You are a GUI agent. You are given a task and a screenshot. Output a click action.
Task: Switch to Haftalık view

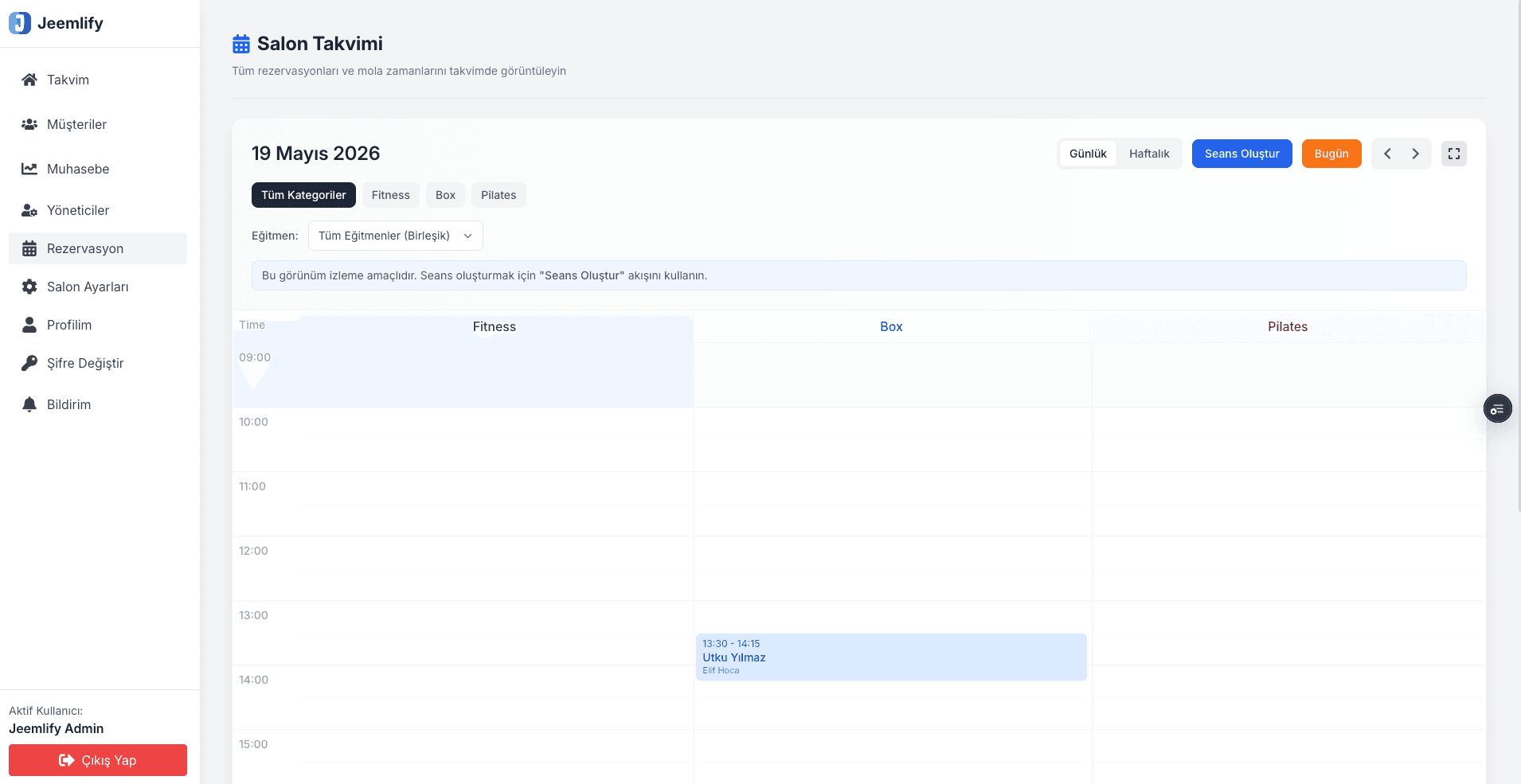[x=1149, y=154]
